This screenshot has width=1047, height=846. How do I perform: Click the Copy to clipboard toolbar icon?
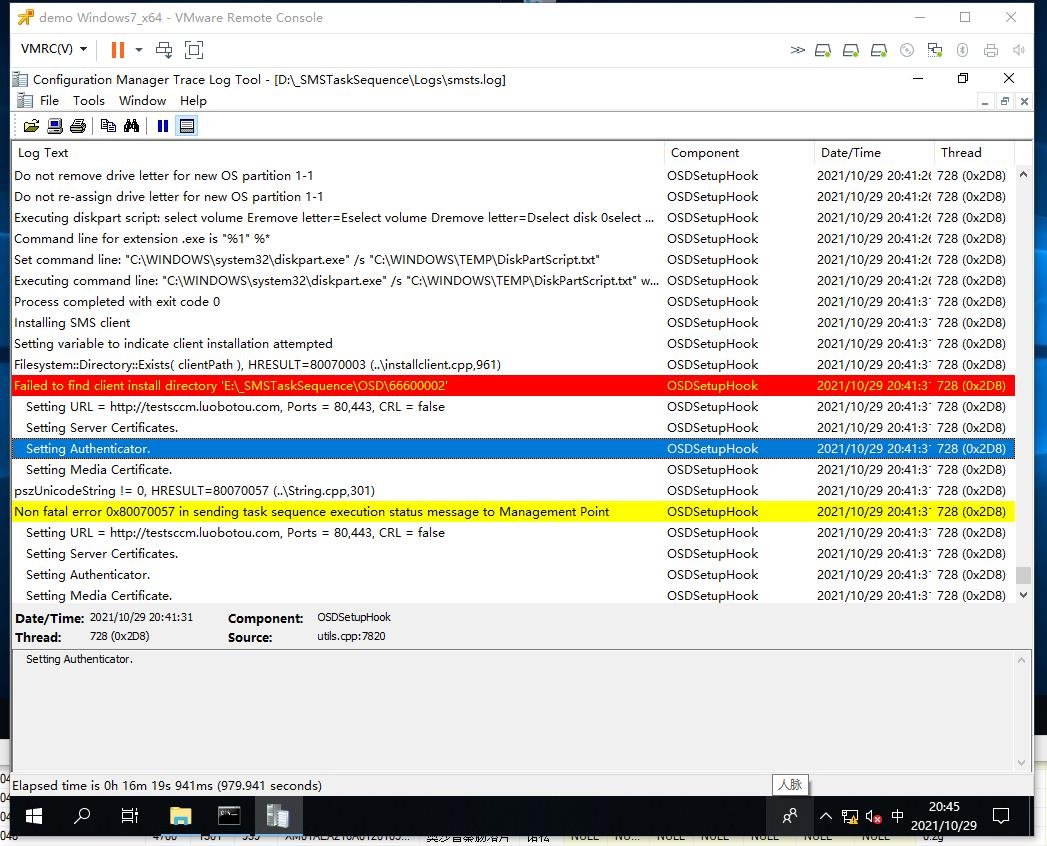[108, 126]
